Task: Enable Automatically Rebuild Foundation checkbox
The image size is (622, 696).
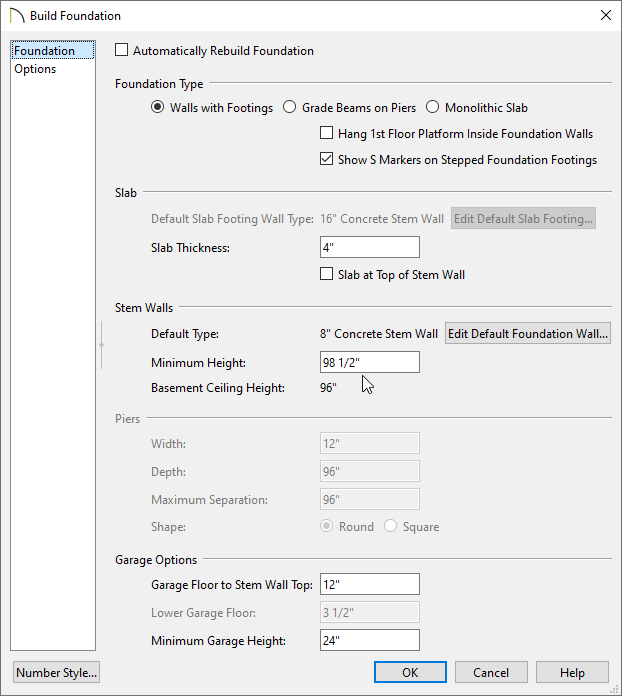Action: click(x=121, y=50)
